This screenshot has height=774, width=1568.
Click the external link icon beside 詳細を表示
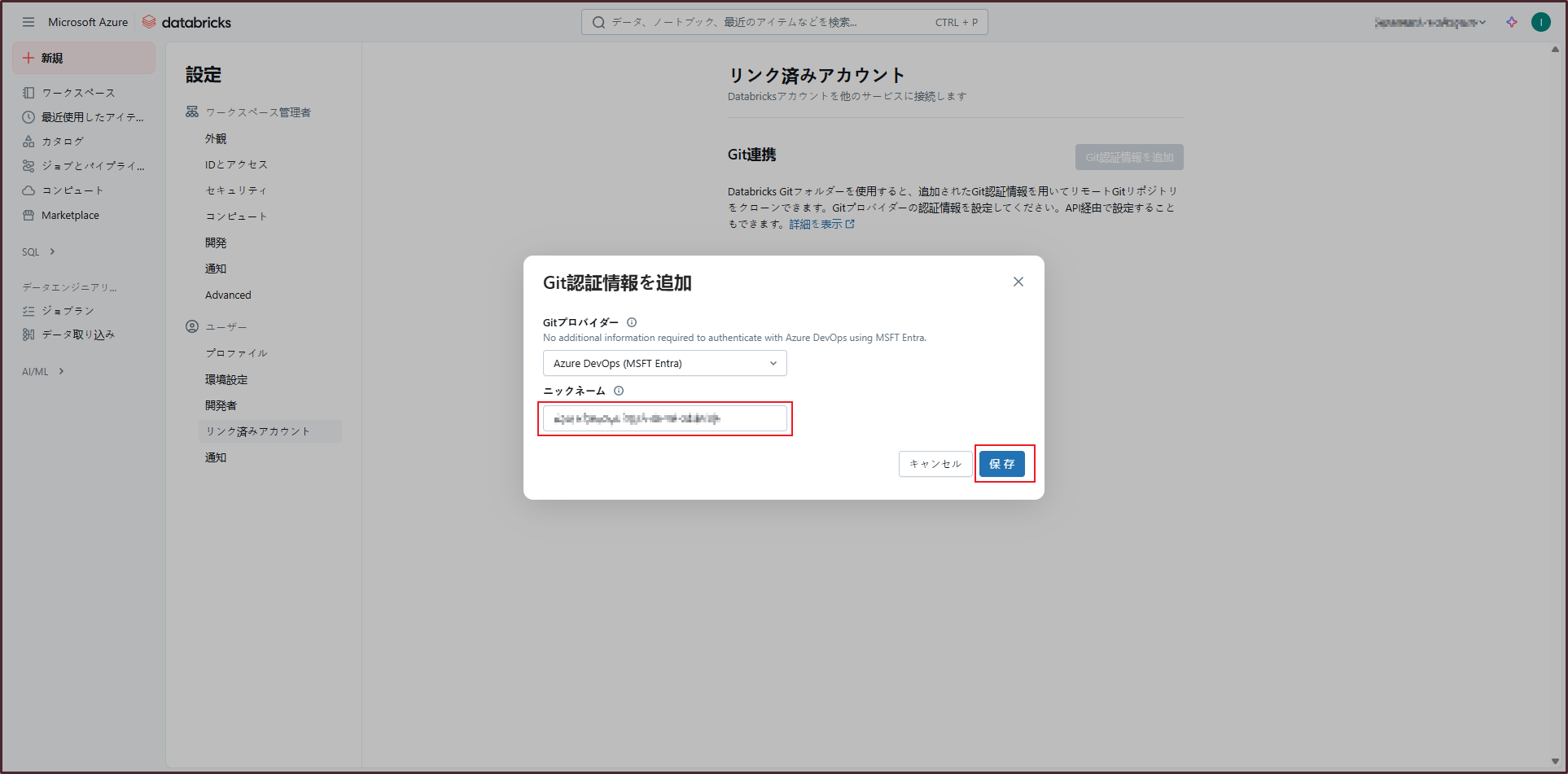pyautogui.click(x=850, y=224)
